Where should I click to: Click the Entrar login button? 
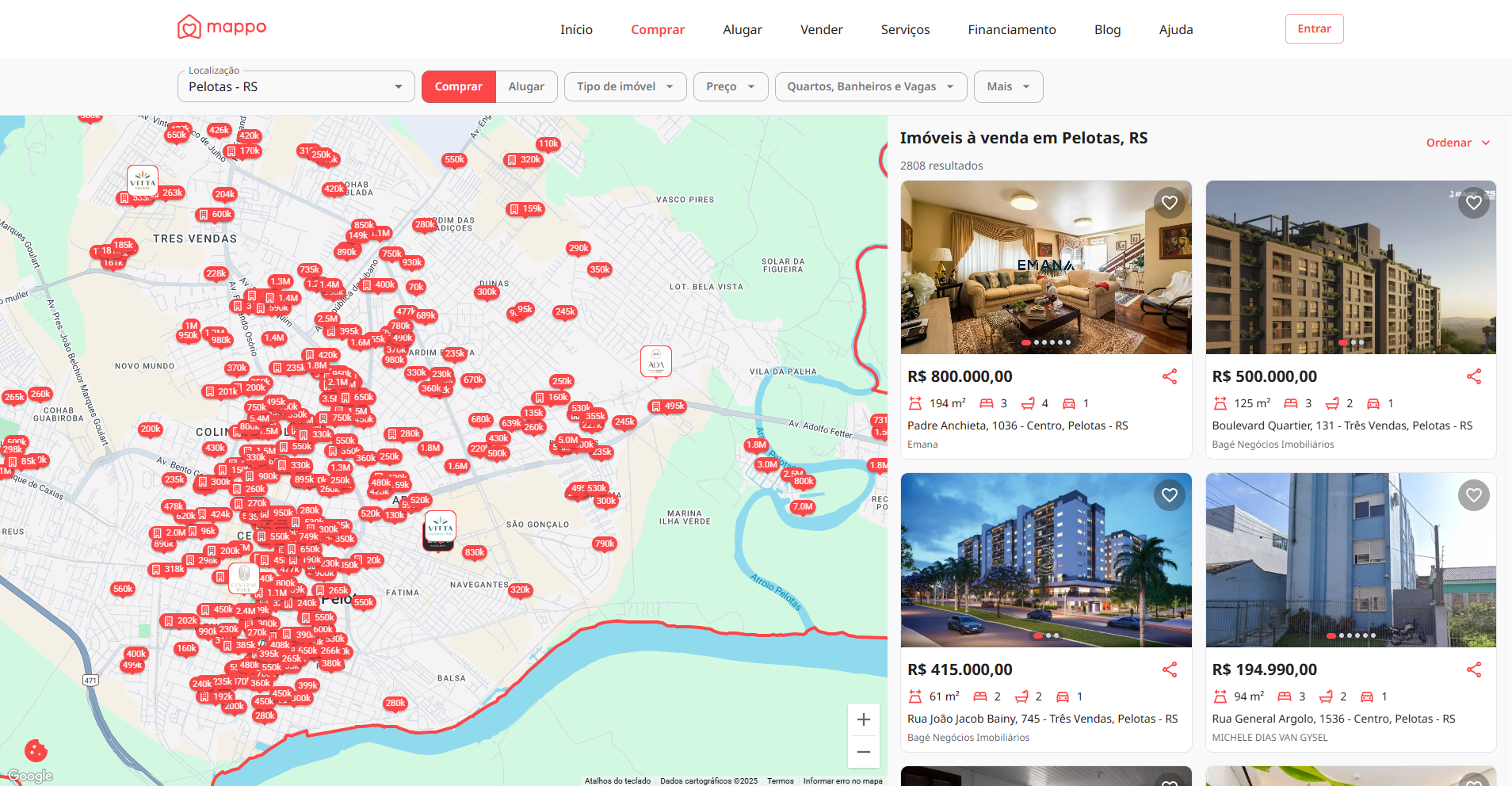tap(1313, 29)
